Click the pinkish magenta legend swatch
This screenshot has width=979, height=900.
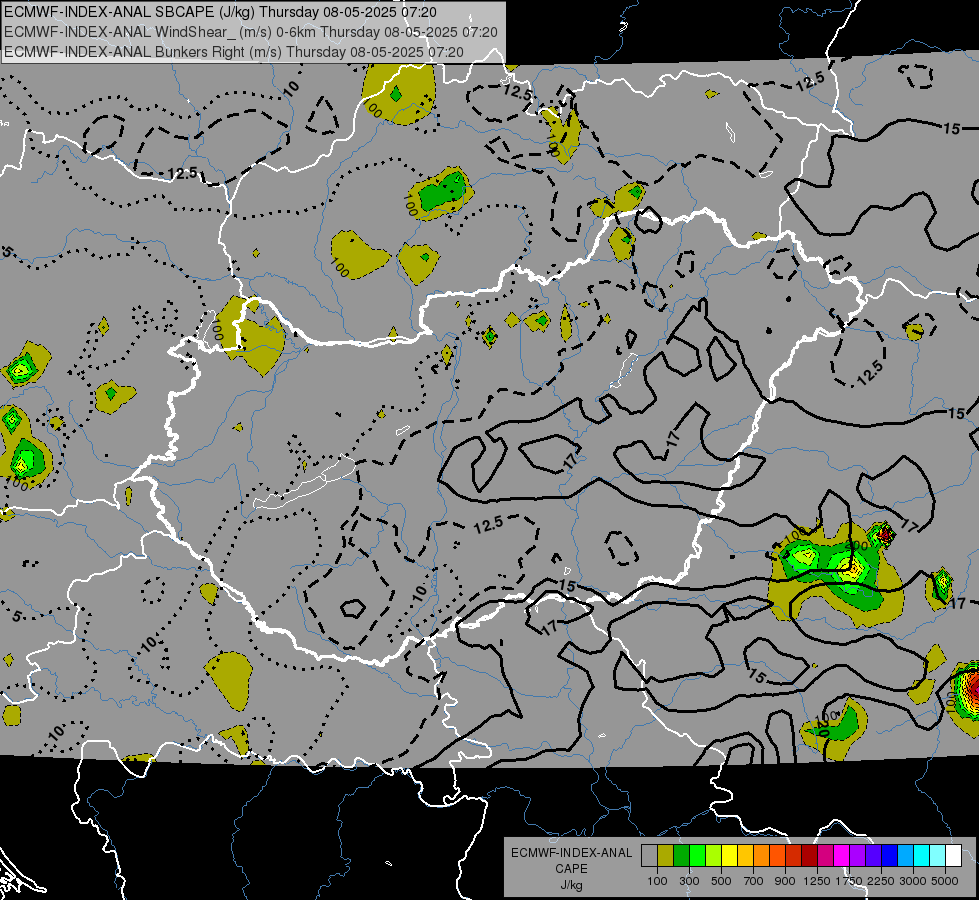[825, 856]
